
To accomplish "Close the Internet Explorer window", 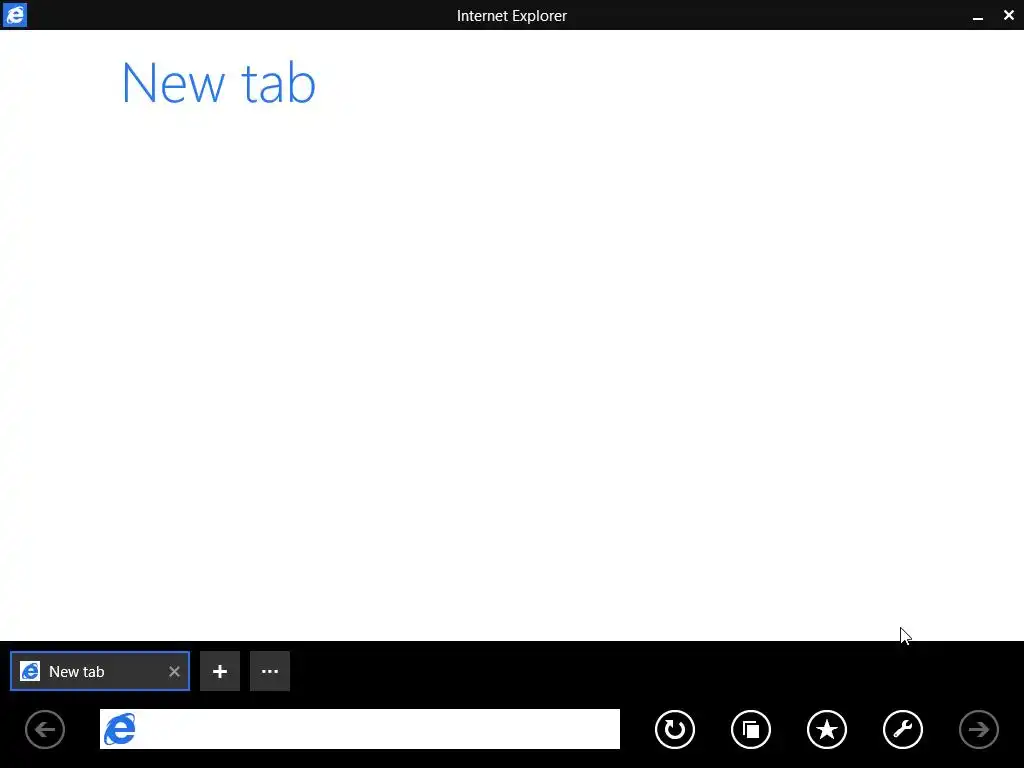I will [1009, 15].
